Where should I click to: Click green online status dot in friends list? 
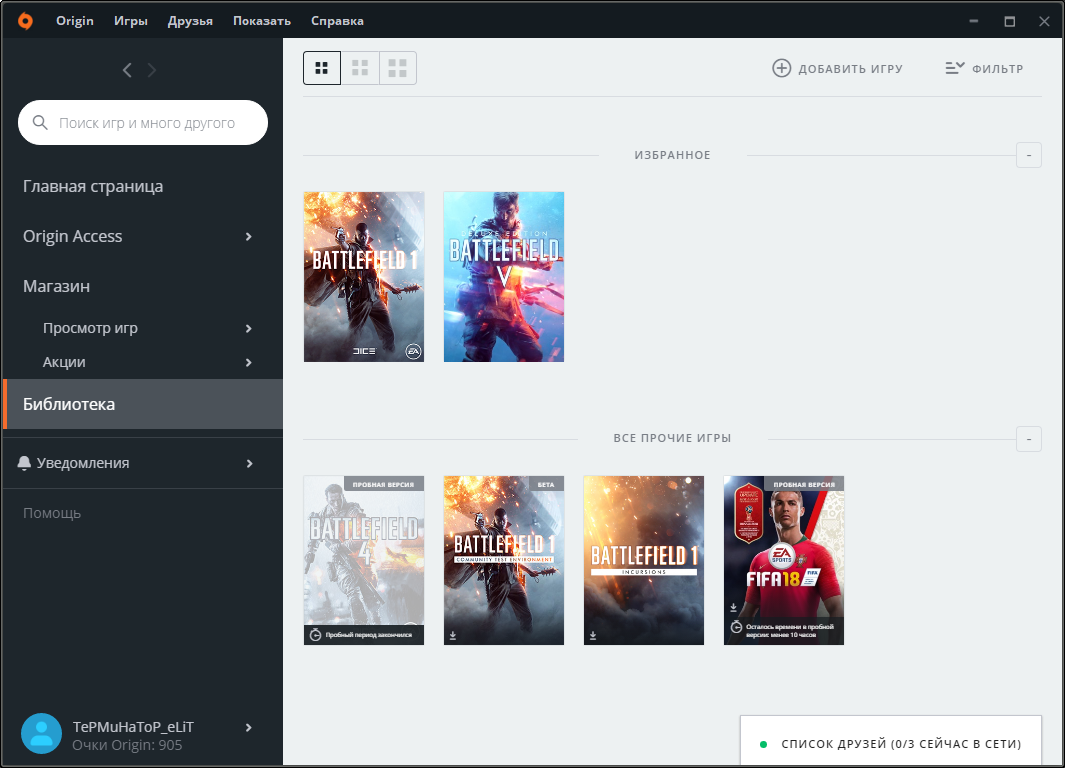763,744
